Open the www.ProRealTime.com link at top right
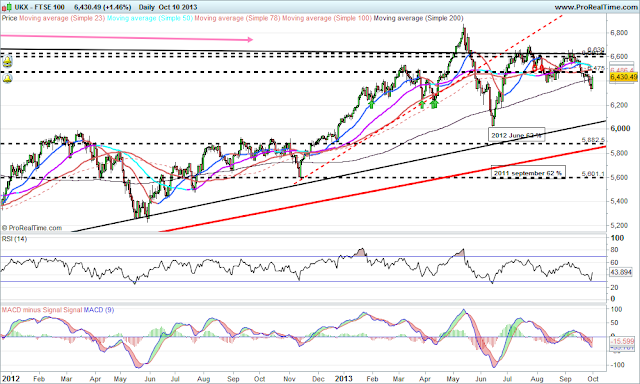The image size is (640, 384). click(x=596, y=7)
